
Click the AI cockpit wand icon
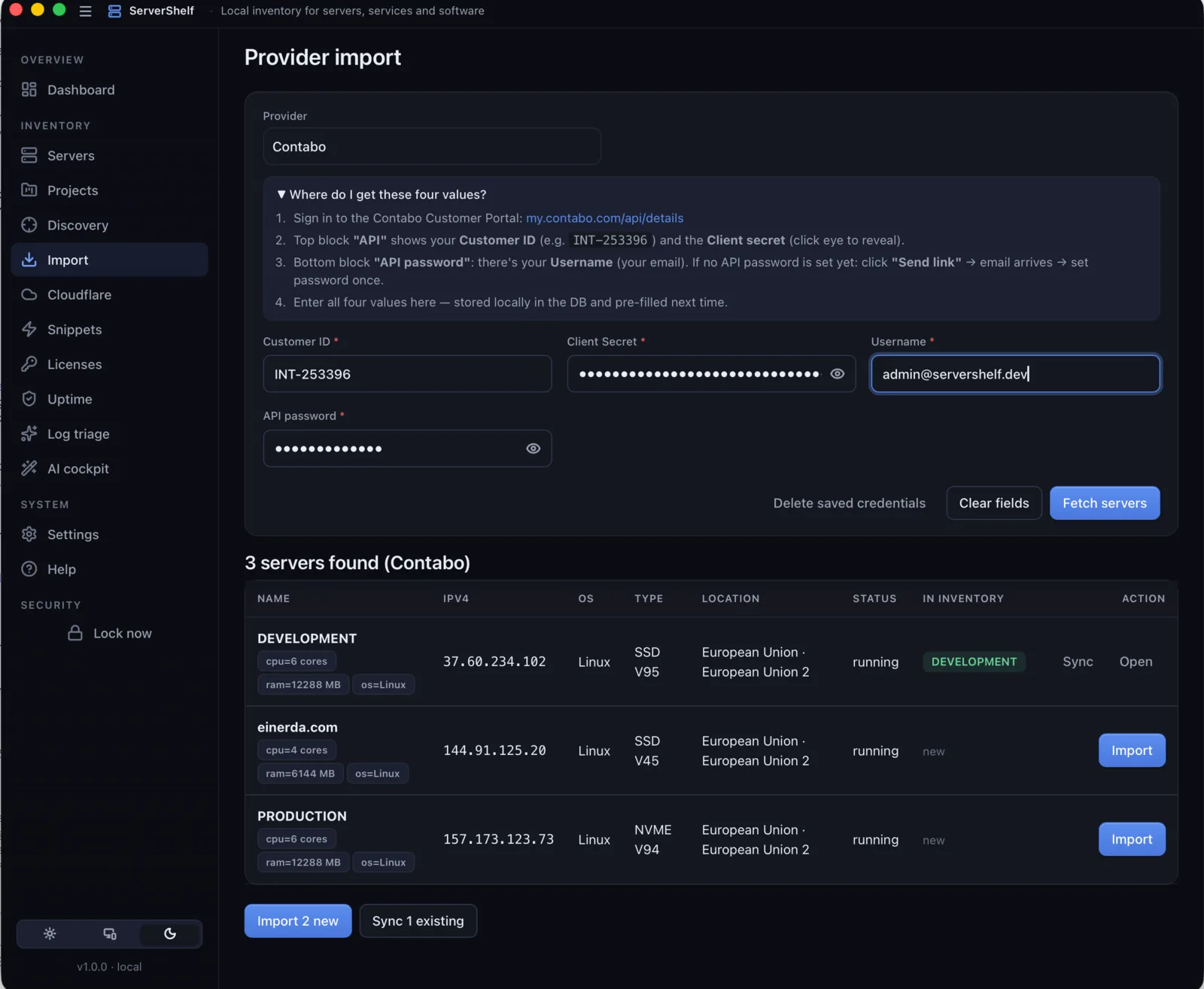click(29, 468)
